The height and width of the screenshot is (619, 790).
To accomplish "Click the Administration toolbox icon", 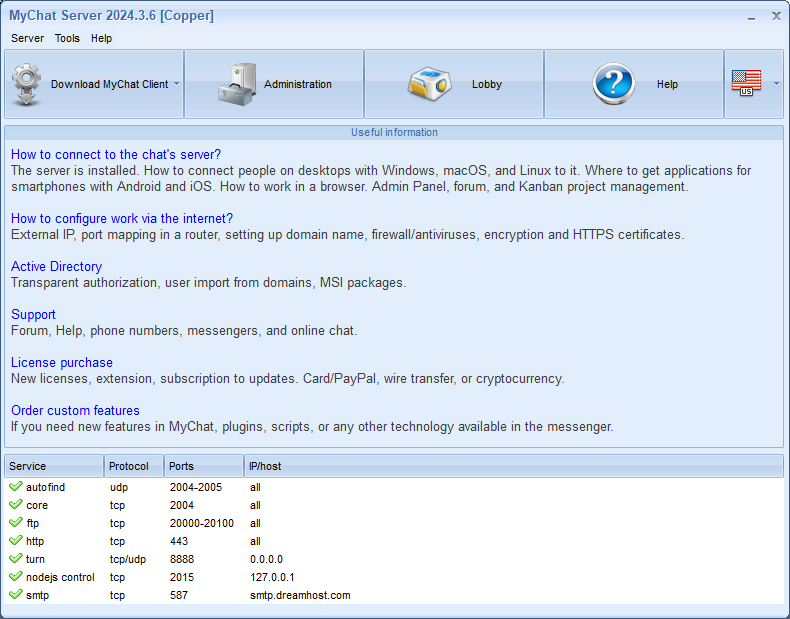I will pyautogui.click(x=237, y=84).
